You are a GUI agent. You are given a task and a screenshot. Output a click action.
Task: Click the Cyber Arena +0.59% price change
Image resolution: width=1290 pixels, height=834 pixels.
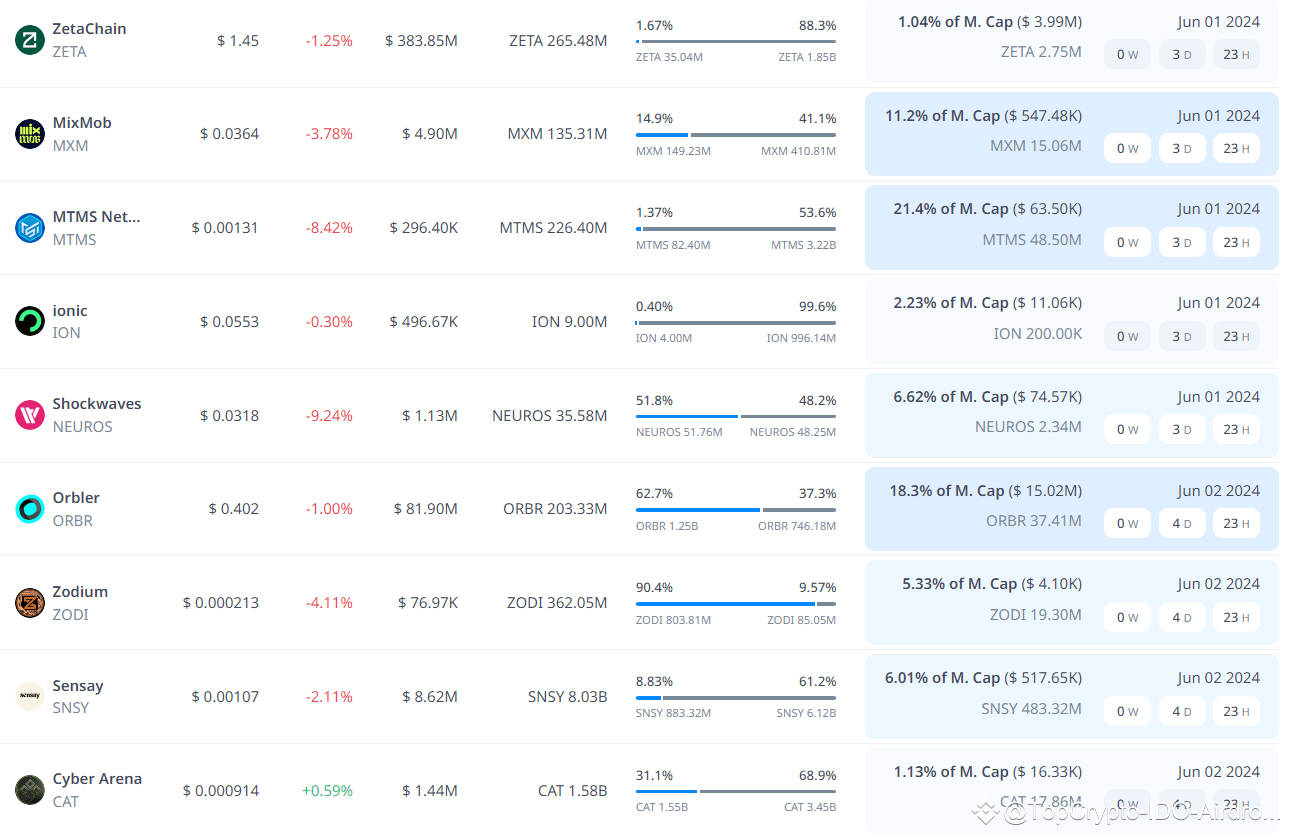click(327, 791)
